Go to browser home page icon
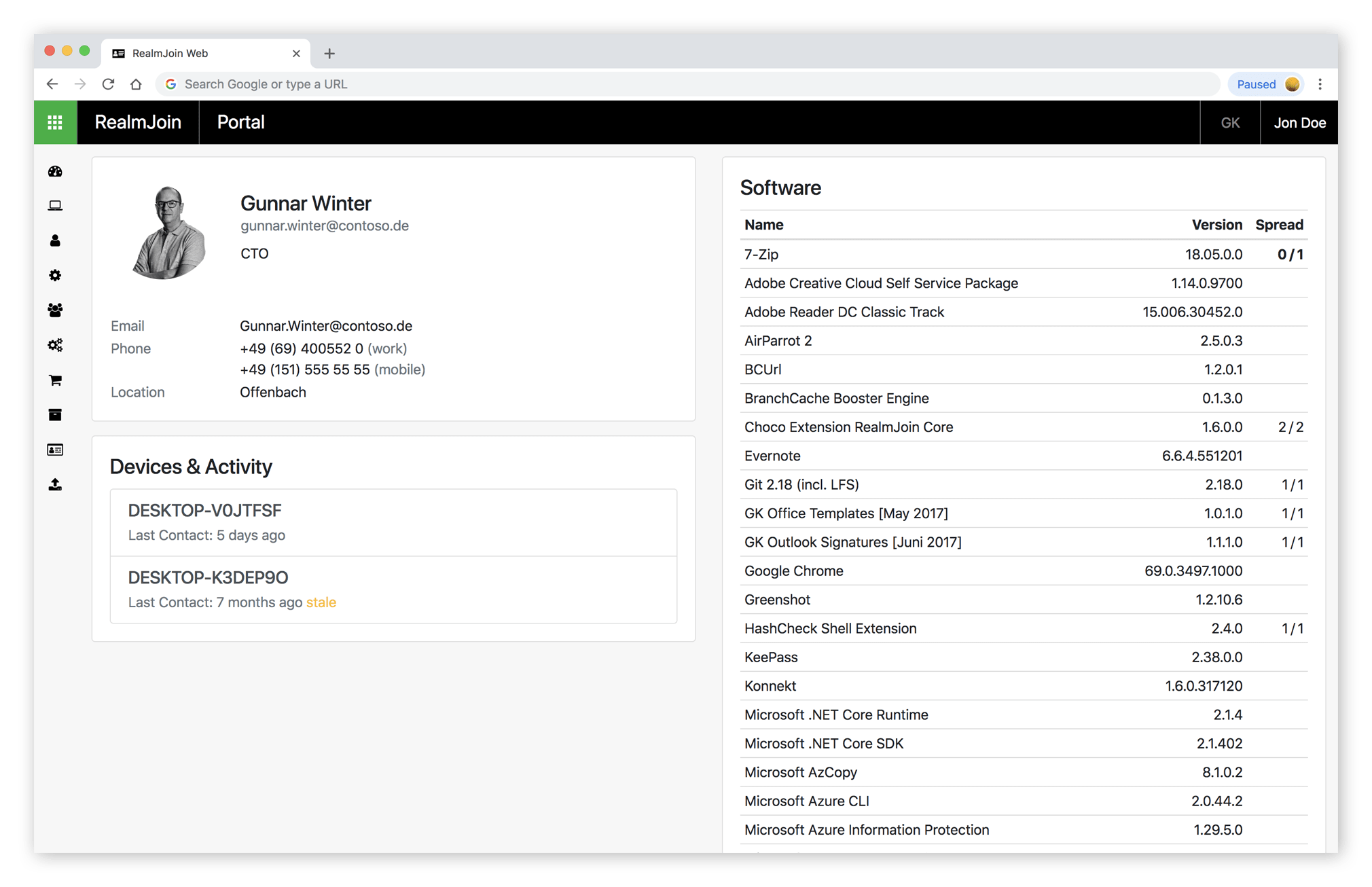This screenshot has height=887, width=1372. (x=136, y=84)
